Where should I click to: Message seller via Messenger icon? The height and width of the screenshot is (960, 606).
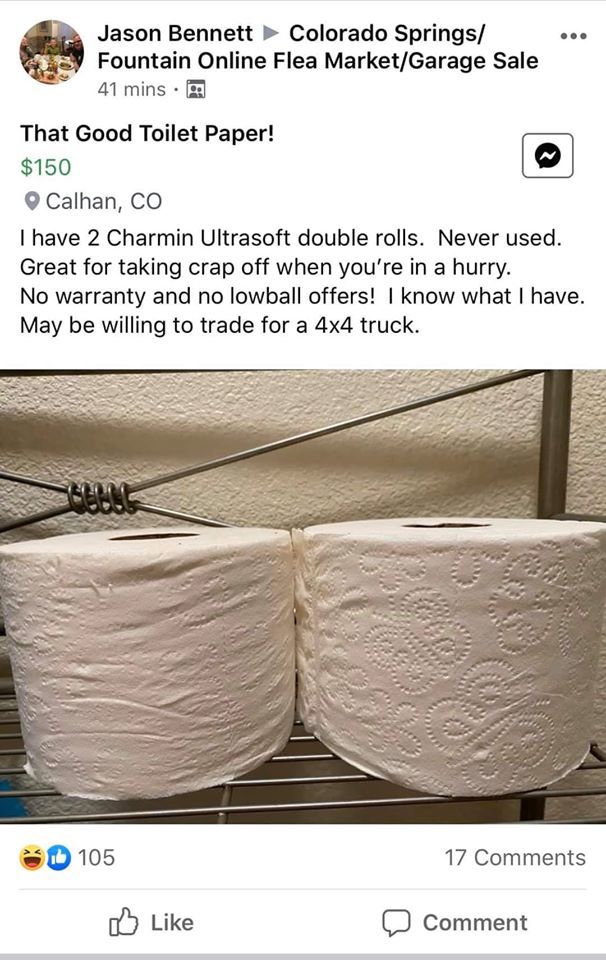[x=548, y=156]
